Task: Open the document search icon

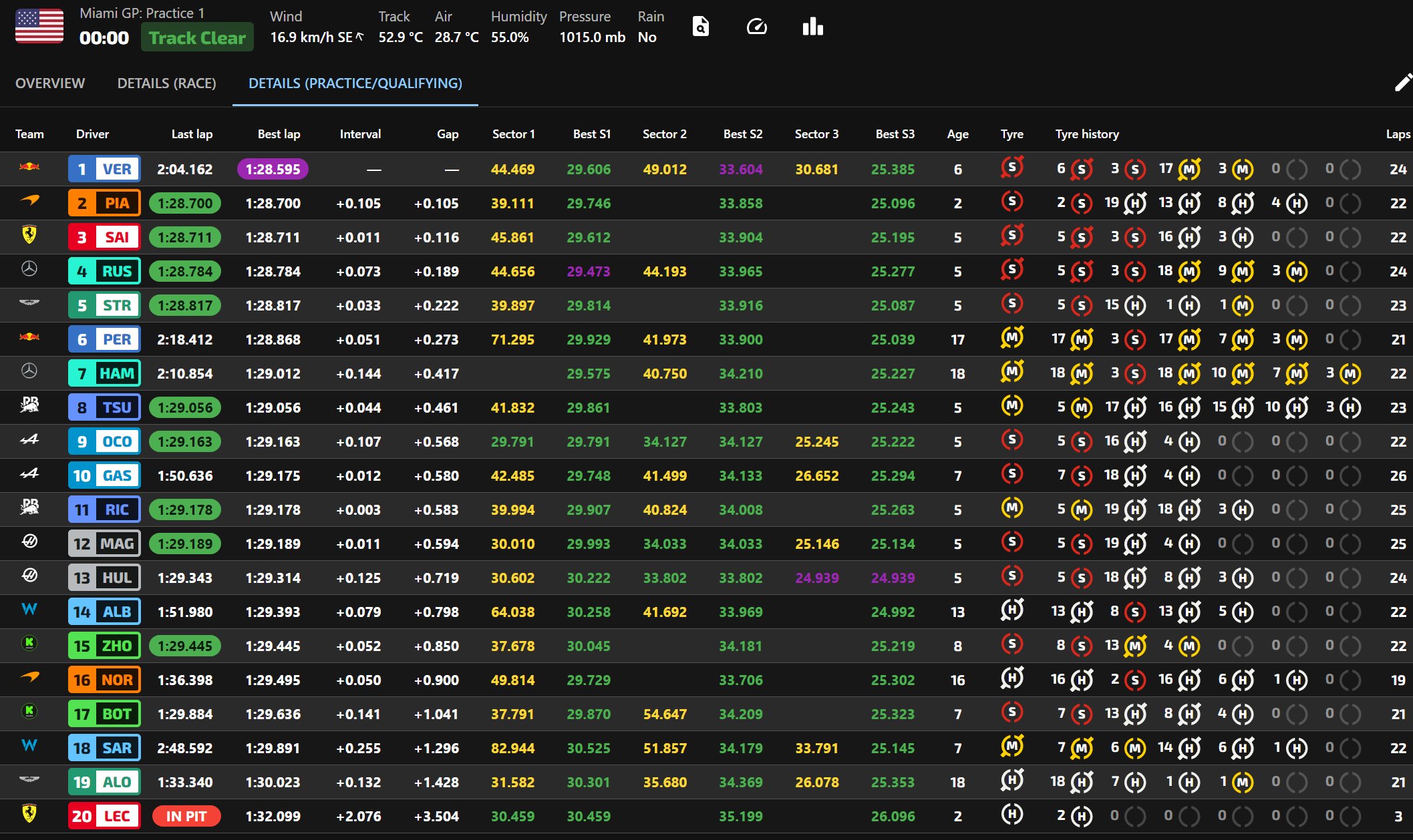Action: point(700,27)
